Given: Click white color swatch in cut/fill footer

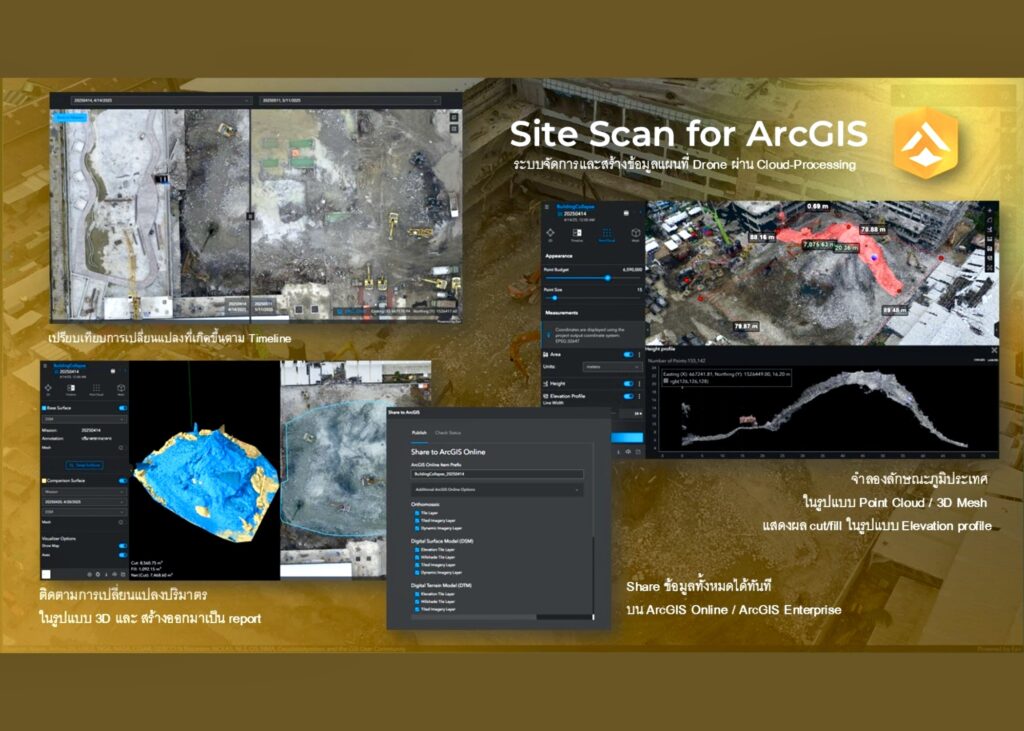Looking at the screenshot, I should pos(46,574).
